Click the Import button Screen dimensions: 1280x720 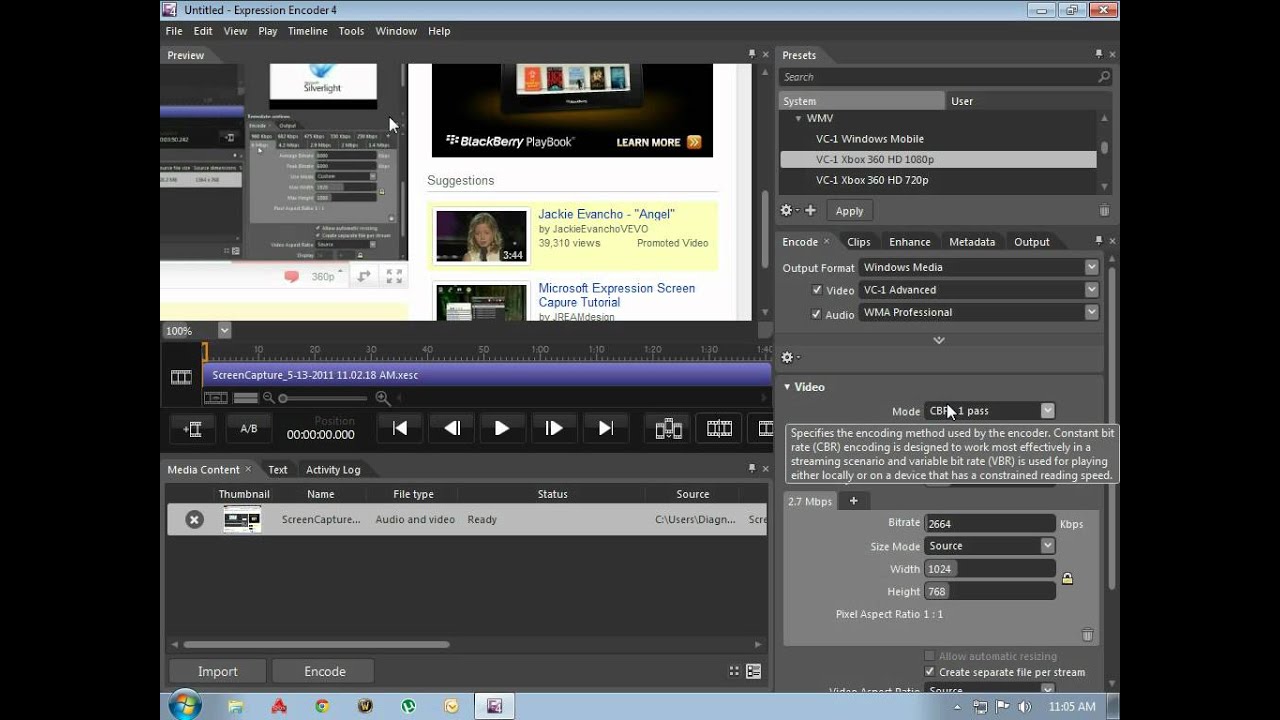[x=217, y=671]
